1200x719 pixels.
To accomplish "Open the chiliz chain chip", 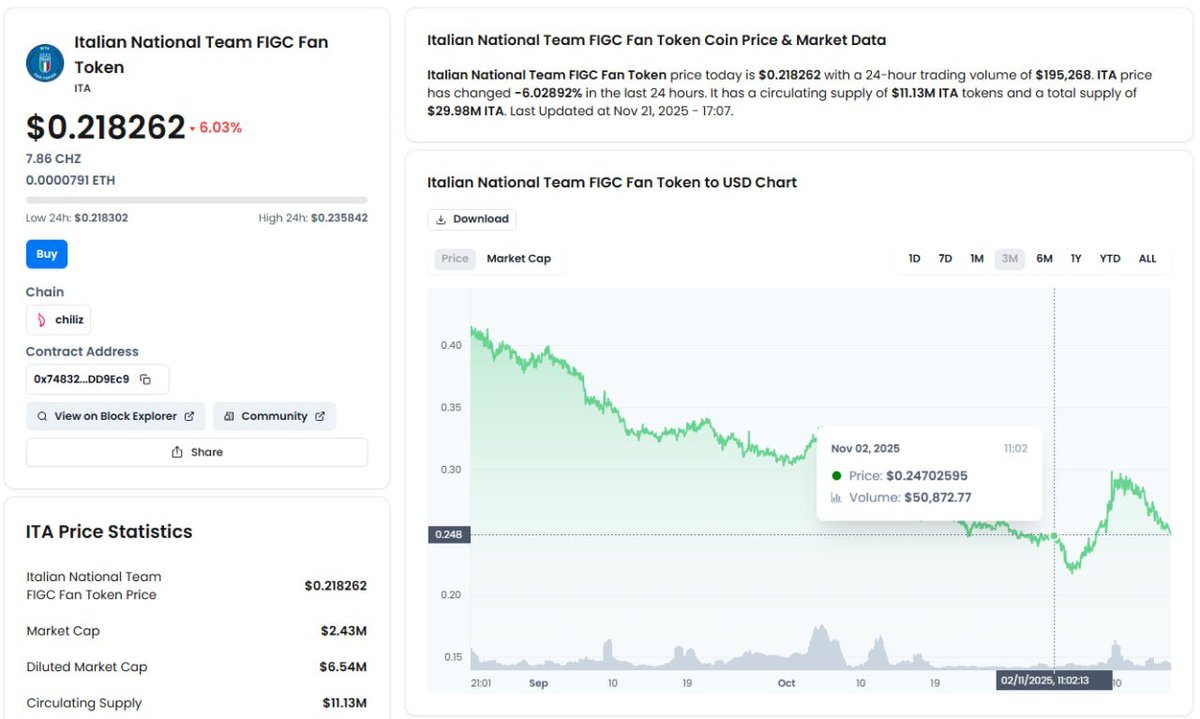I will (x=59, y=320).
